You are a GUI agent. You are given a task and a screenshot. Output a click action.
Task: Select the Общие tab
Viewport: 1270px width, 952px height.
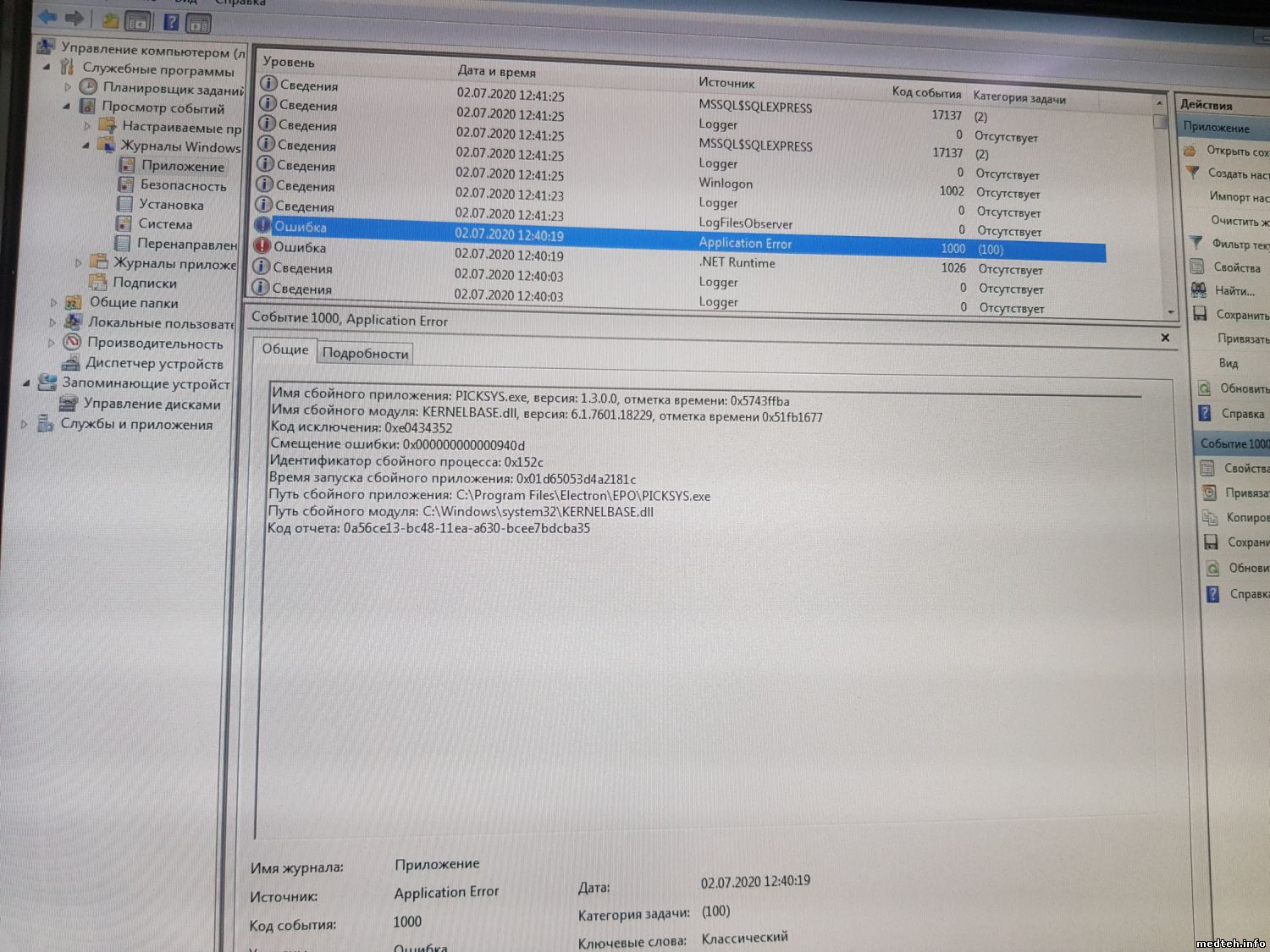tap(284, 349)
